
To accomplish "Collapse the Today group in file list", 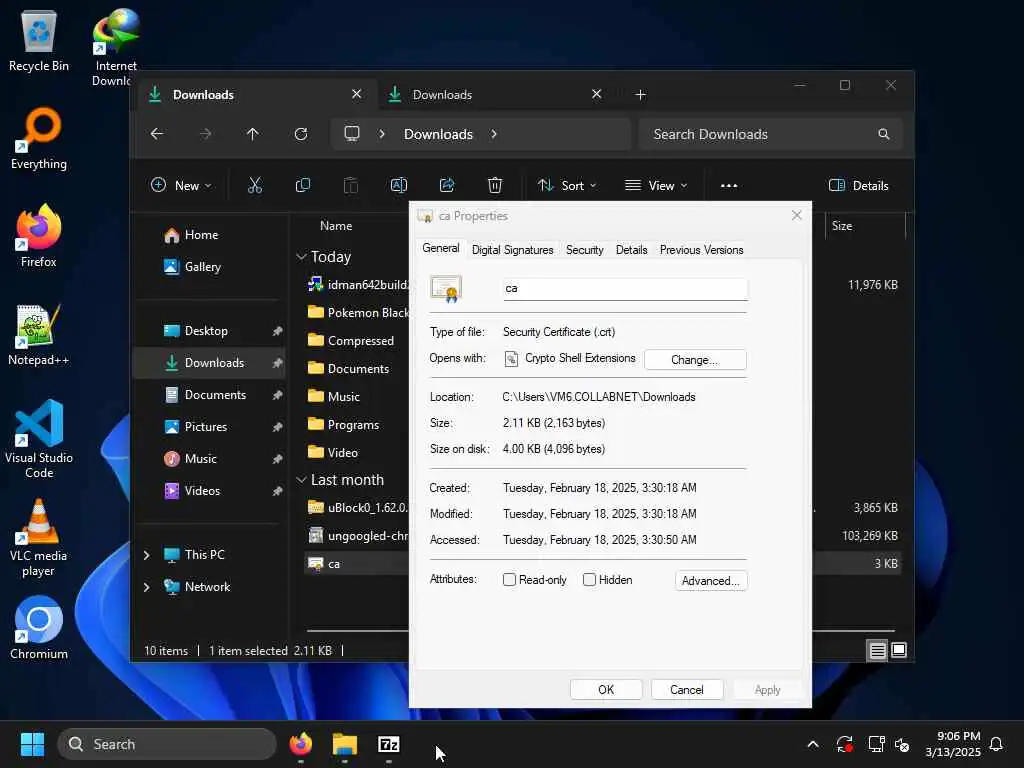I will pos(301,257).
